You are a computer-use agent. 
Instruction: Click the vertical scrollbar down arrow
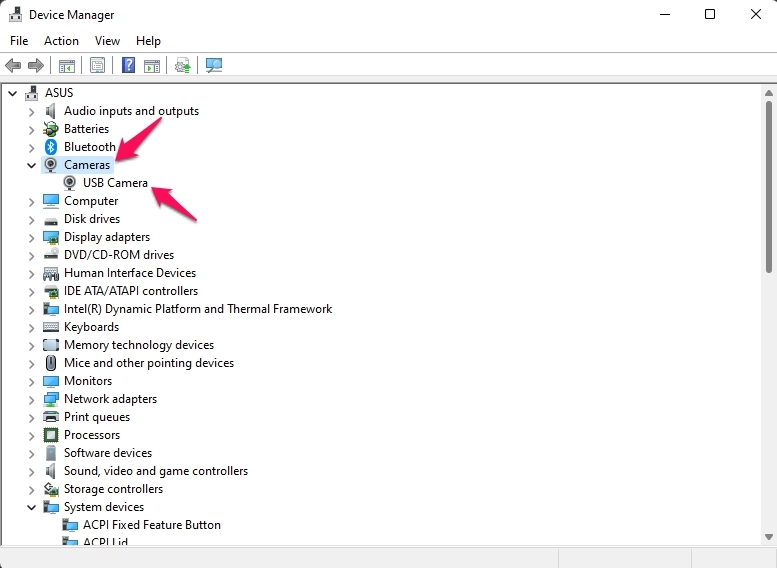point(769,537)
